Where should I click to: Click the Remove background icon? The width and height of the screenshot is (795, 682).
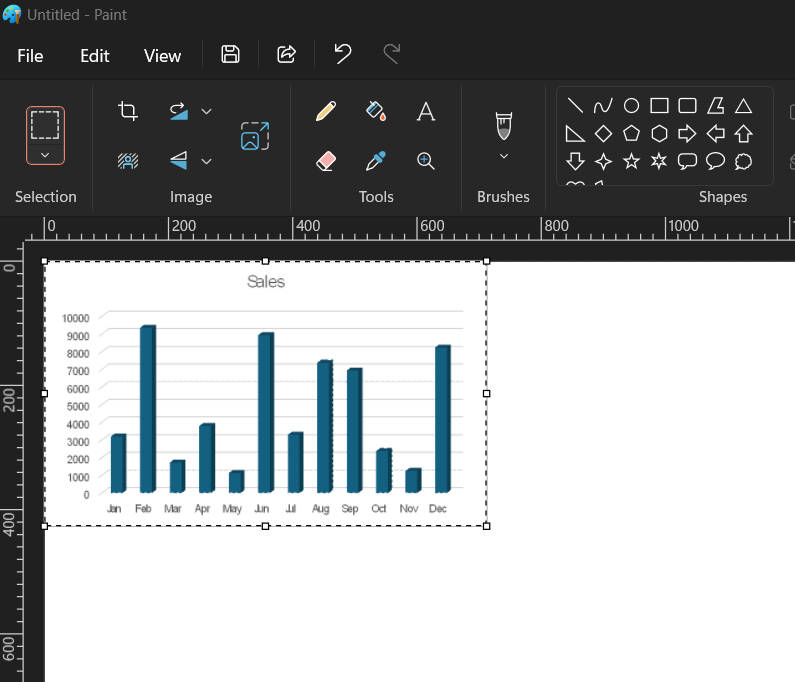coord(128,161)
